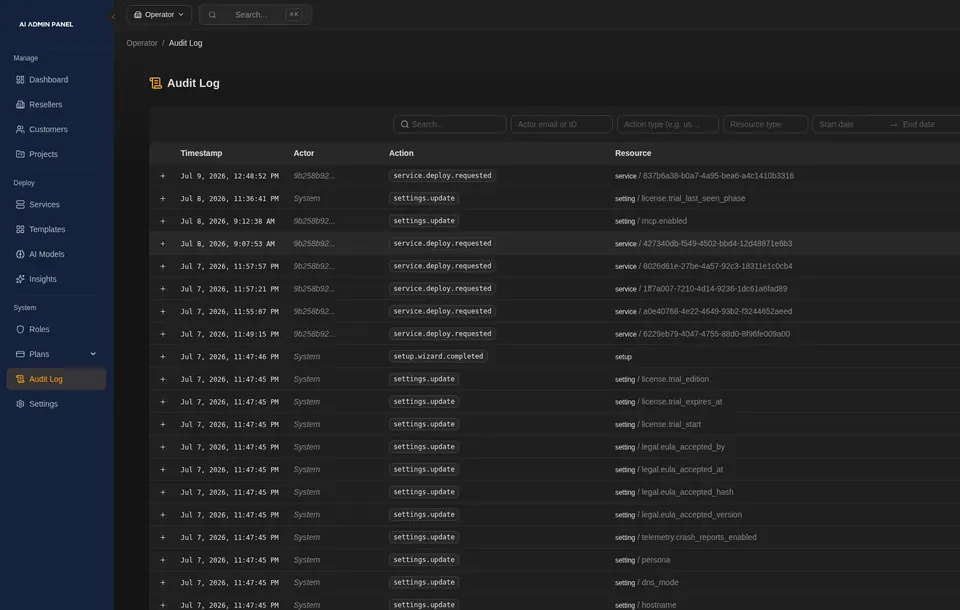Expand the Jul 8, 9:07:53 AM log row

163,244
